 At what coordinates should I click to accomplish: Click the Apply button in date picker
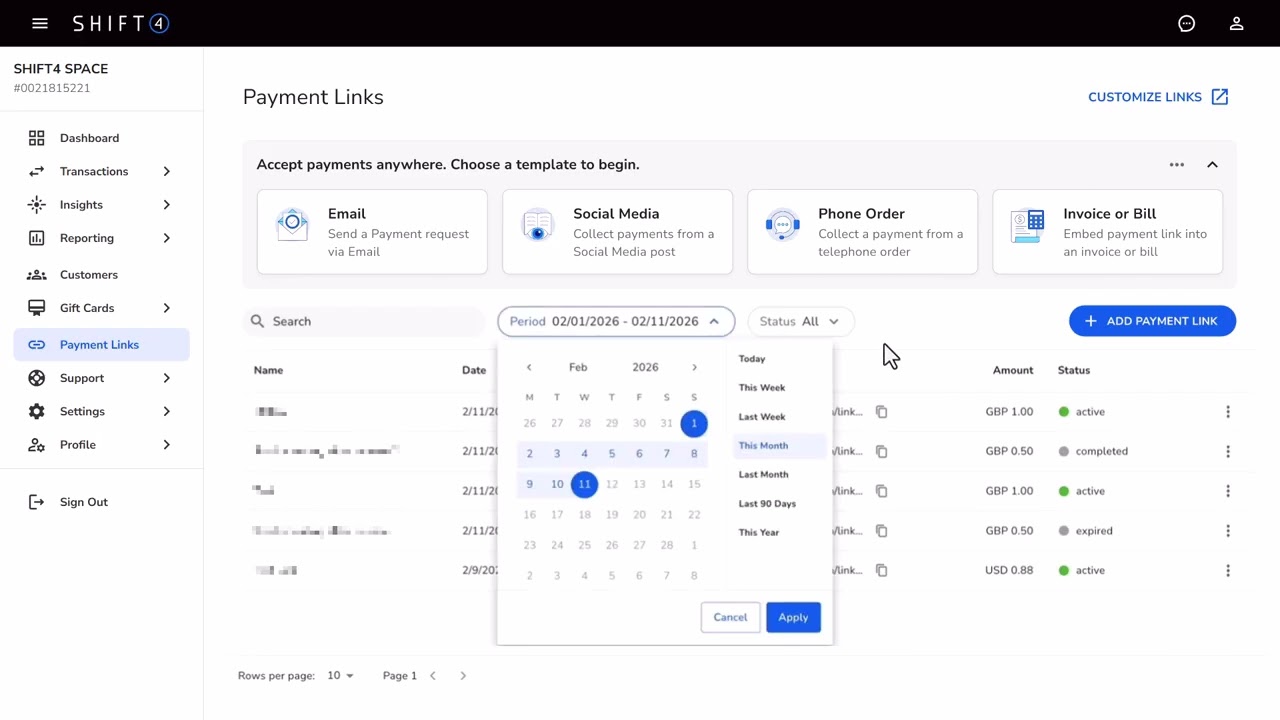pos(793,617)
